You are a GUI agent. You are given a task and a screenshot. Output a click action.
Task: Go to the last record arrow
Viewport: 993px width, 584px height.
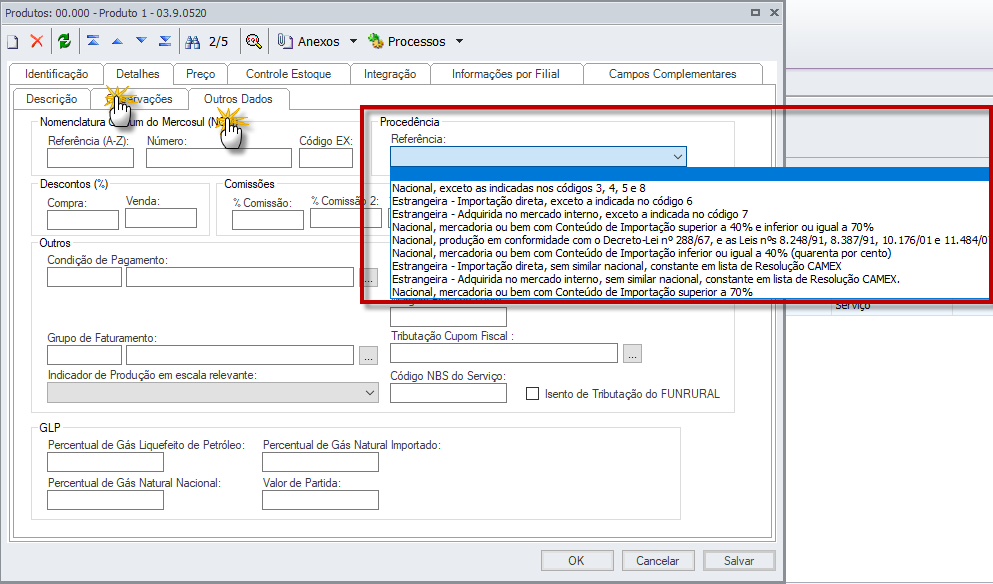click(165, 41)
